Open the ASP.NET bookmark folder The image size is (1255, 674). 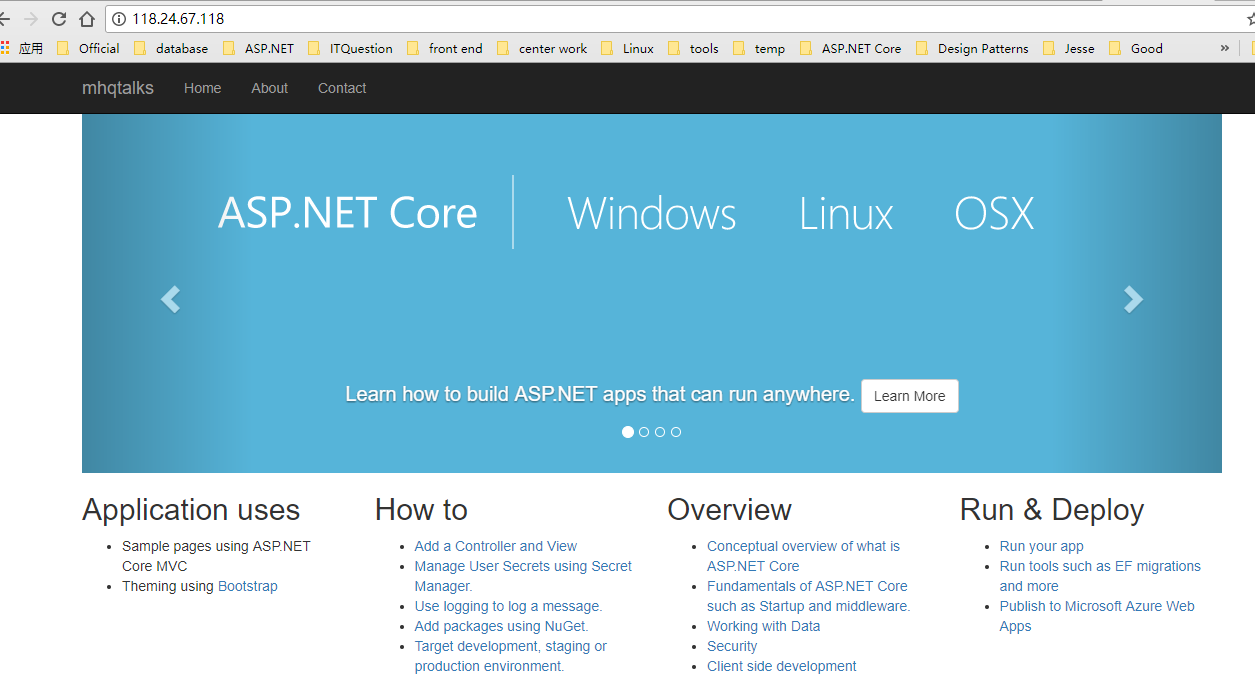pos(259,48)
